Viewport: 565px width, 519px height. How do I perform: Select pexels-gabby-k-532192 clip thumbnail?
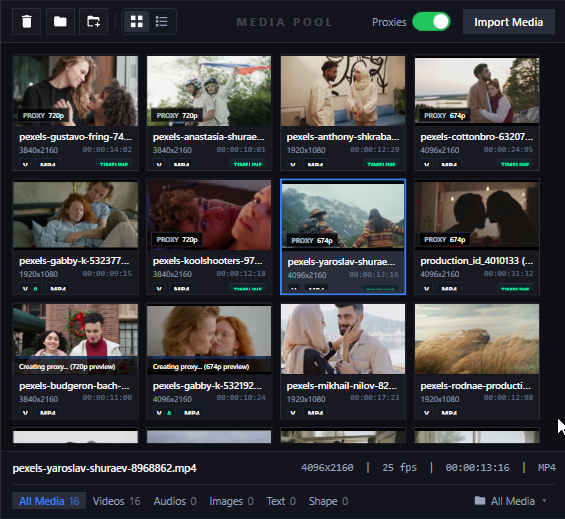209,339
